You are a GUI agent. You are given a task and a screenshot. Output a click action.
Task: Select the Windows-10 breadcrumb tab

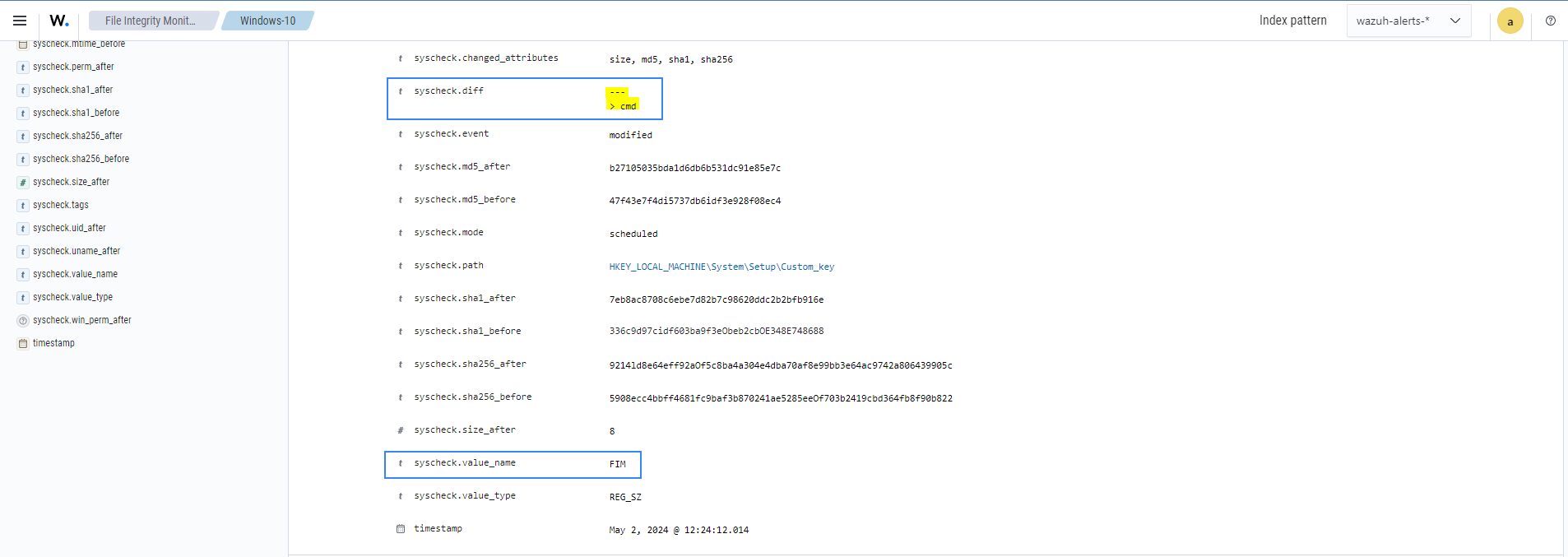pos(267,21)
